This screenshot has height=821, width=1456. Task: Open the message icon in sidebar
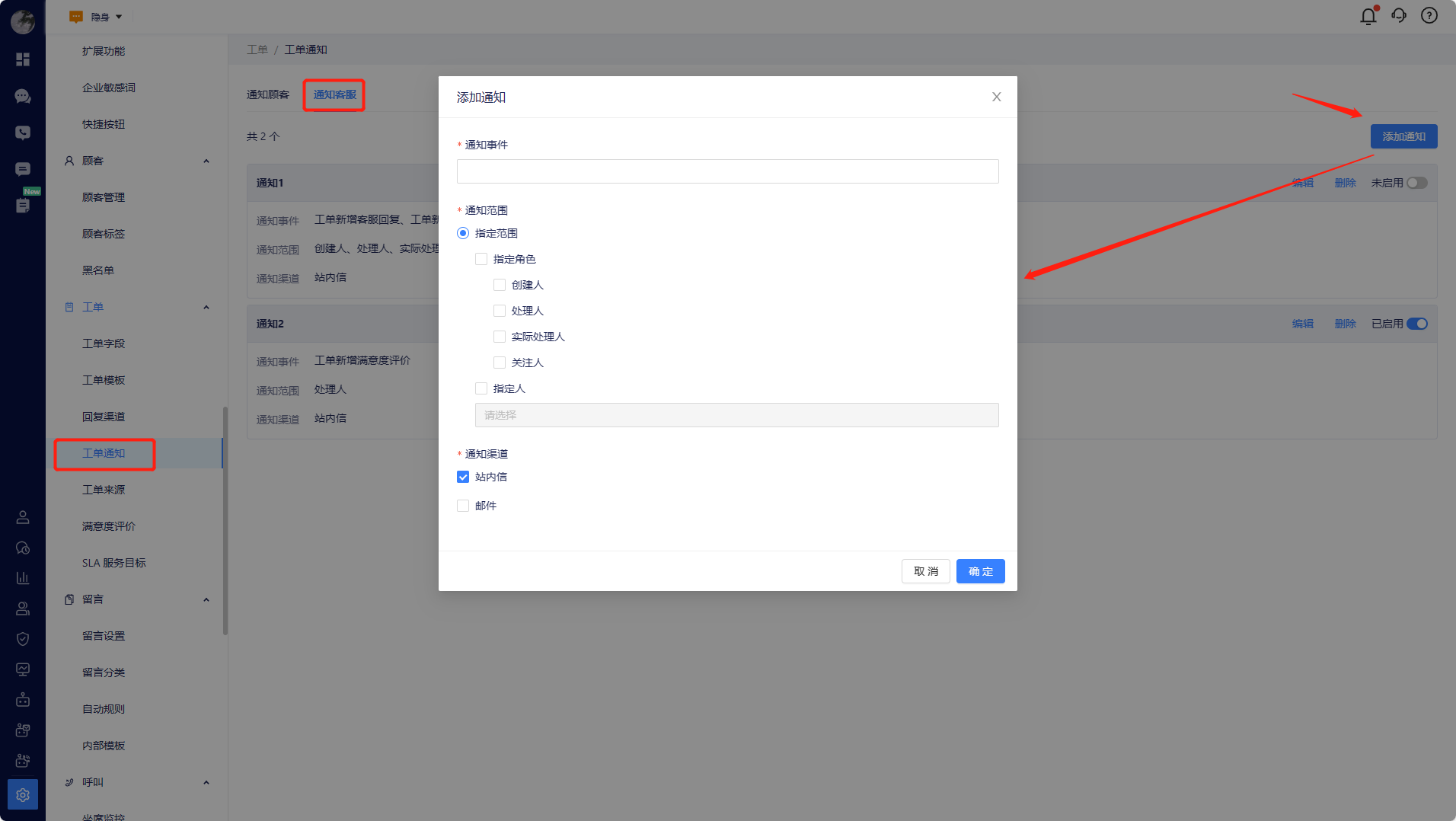click(x=23, y=169)
